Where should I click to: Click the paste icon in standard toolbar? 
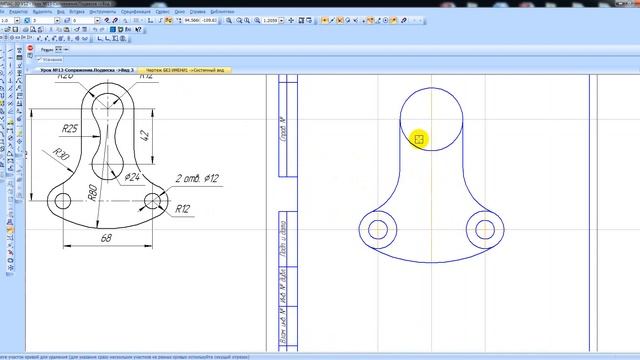pos(66,29)
